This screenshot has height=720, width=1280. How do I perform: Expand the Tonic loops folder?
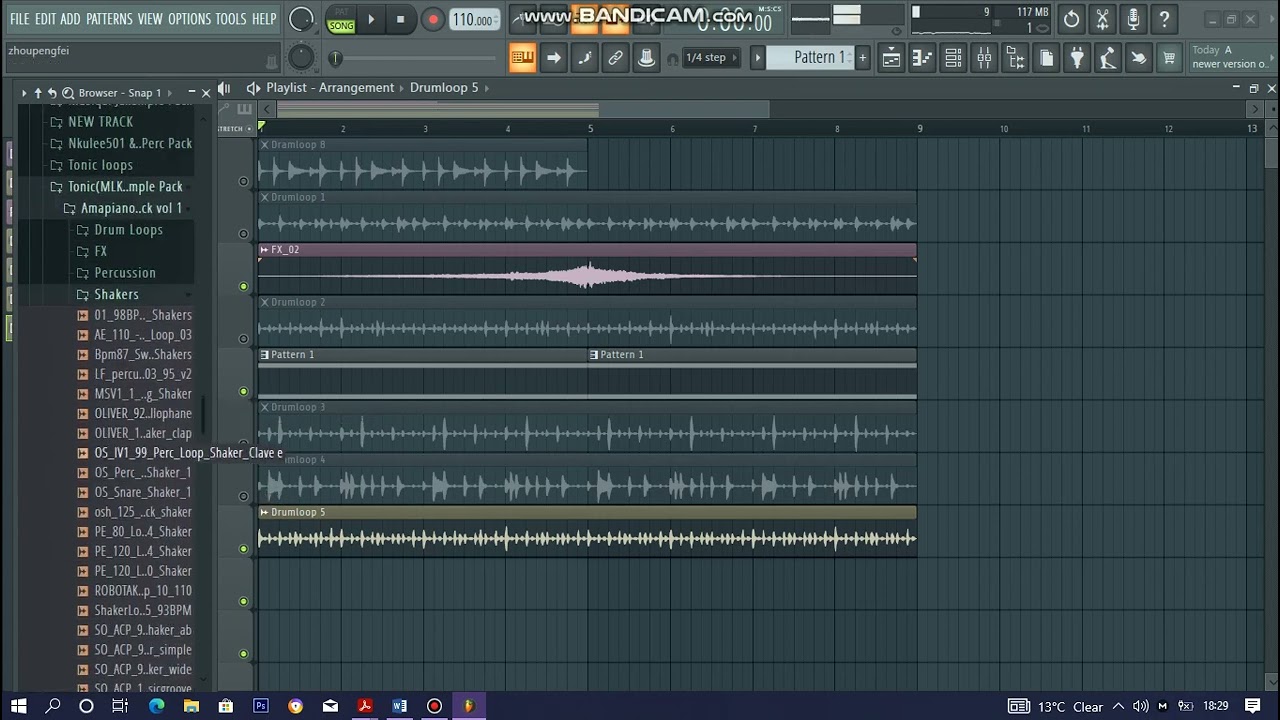point(100,165)
